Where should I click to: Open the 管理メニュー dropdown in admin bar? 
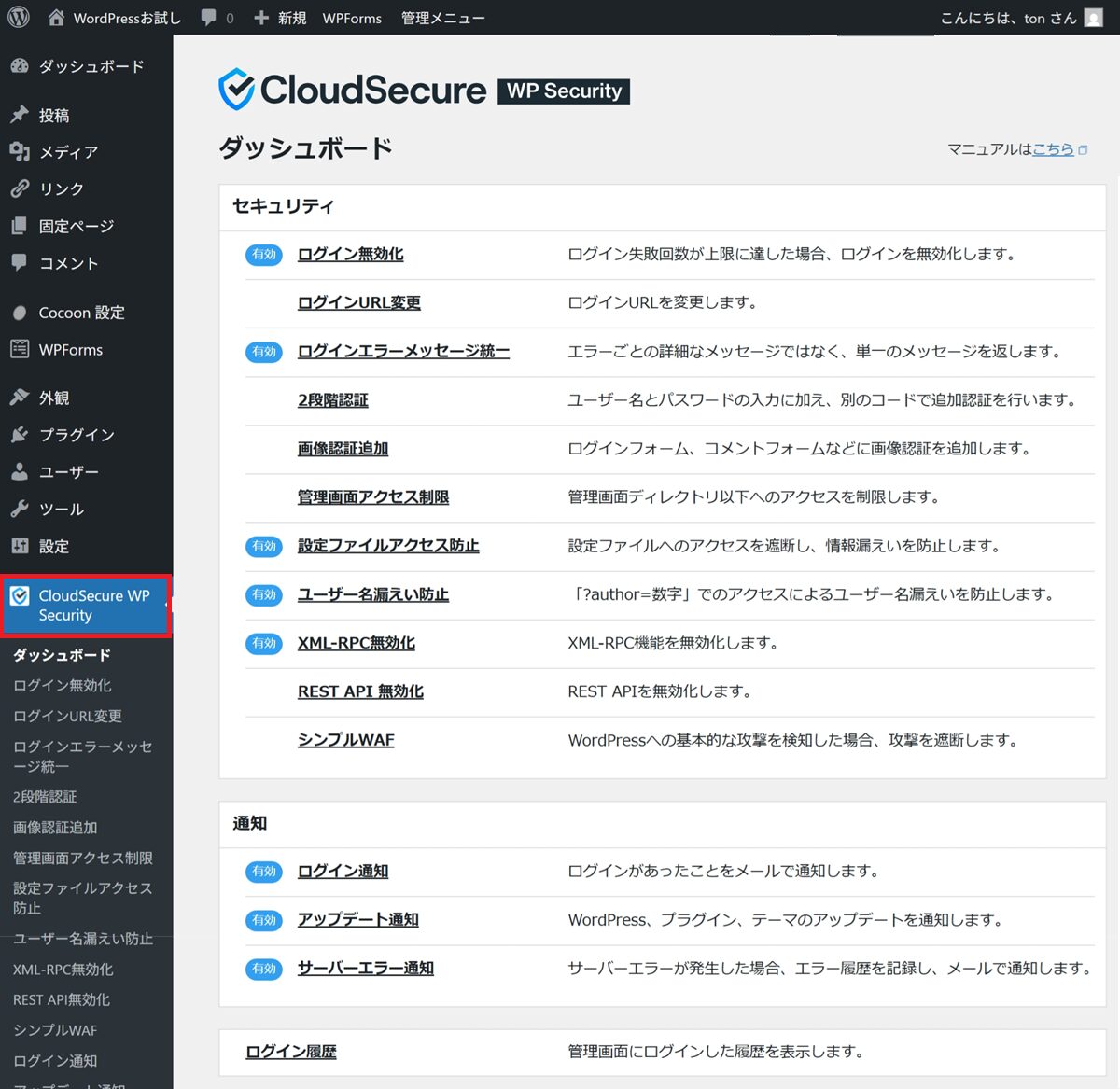pos(442,18)
